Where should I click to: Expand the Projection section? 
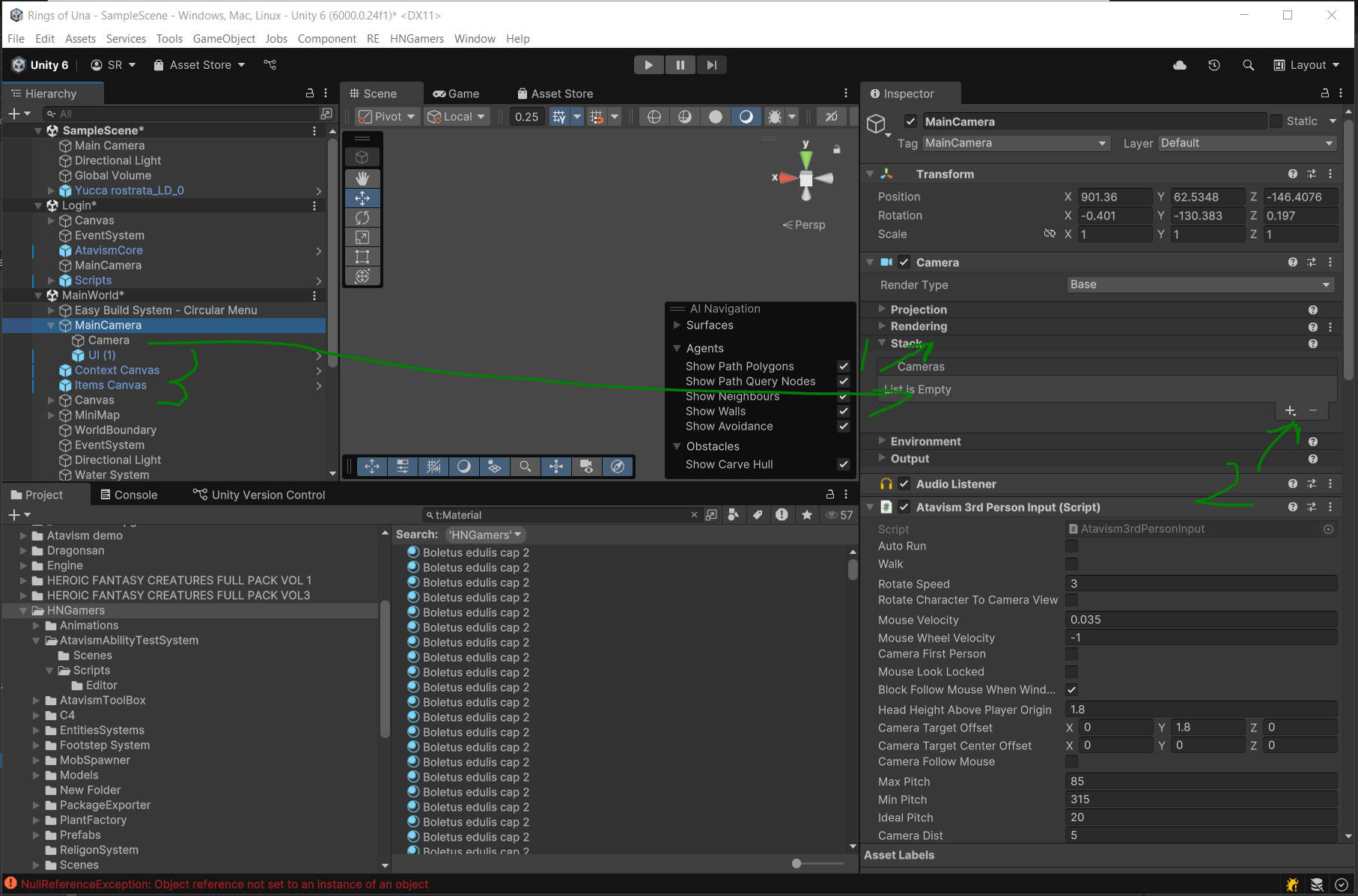[x=918, y=310]
